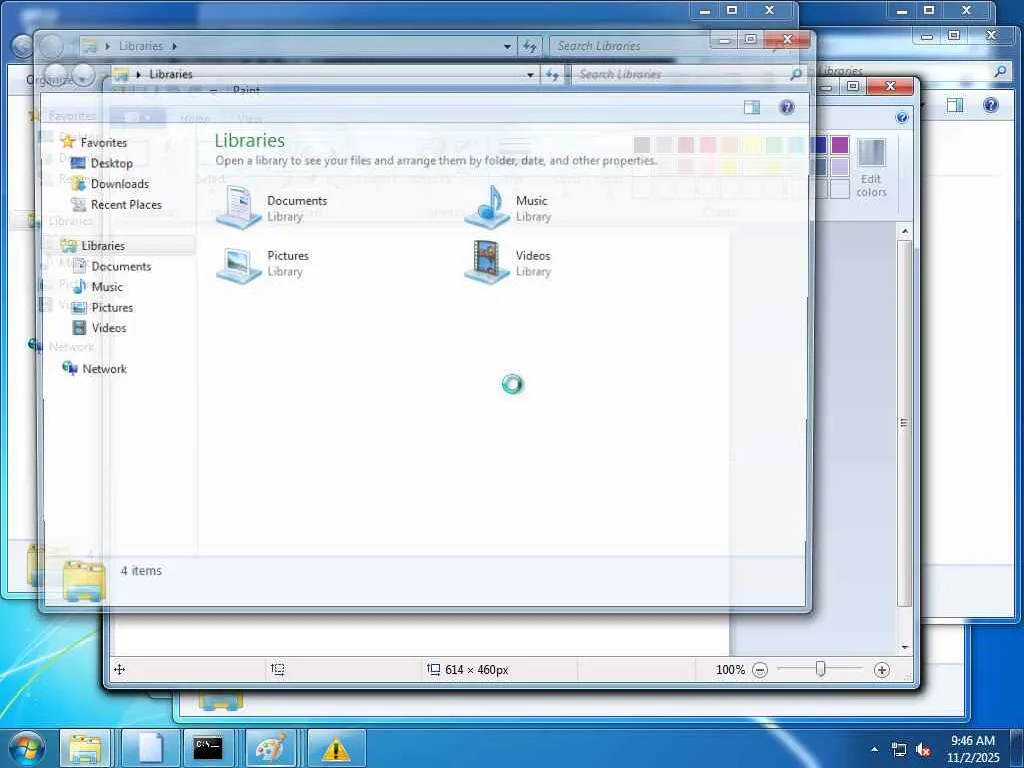Open the Music library icon in the file list
The height and width of the screenshot is (768, 1024).
tap(487, 207)
